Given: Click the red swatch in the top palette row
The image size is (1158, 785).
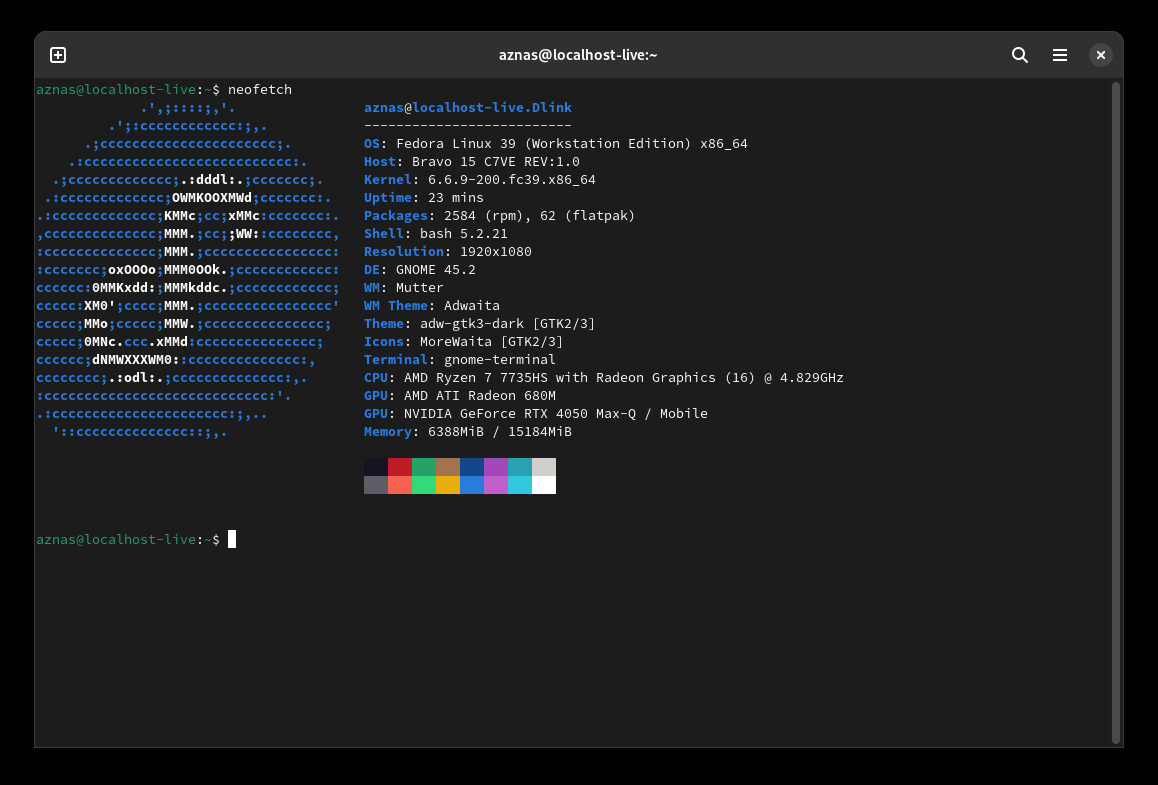Looking at the screenshot, I should tap(400, 467).
